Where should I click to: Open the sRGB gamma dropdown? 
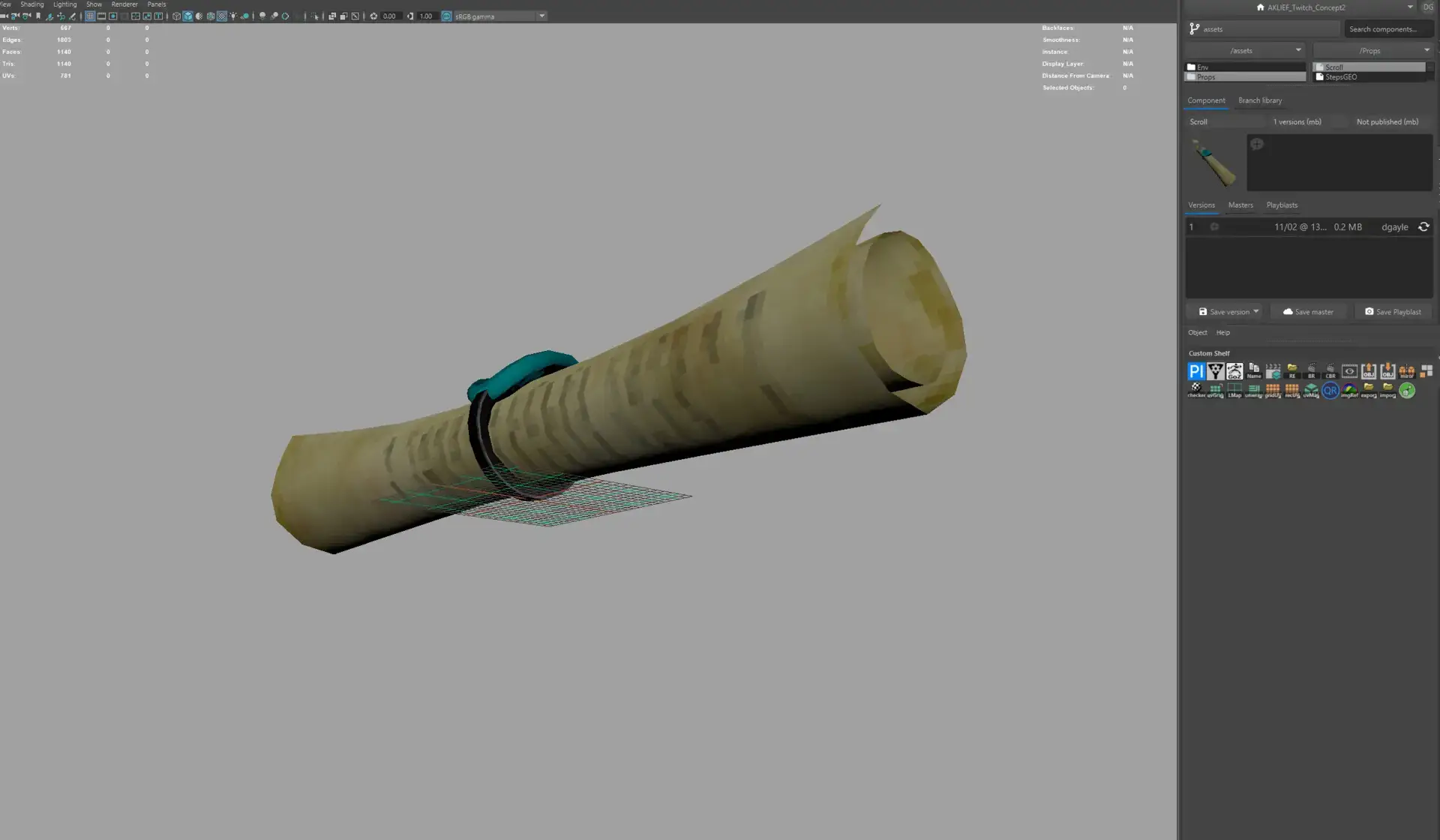[x=541, y=16]
